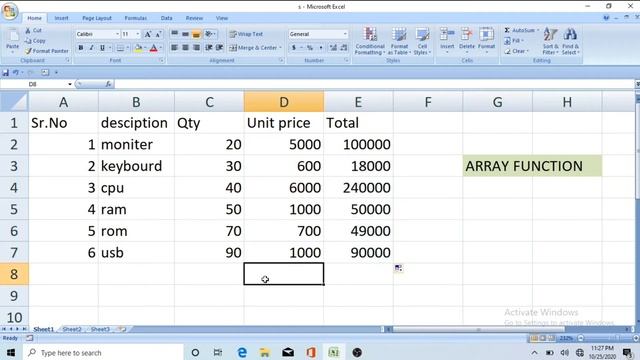This screenshot has height=360, width=640.
Task: Expand the Name Box dropdown arrow
Action: tap(70, 84)
